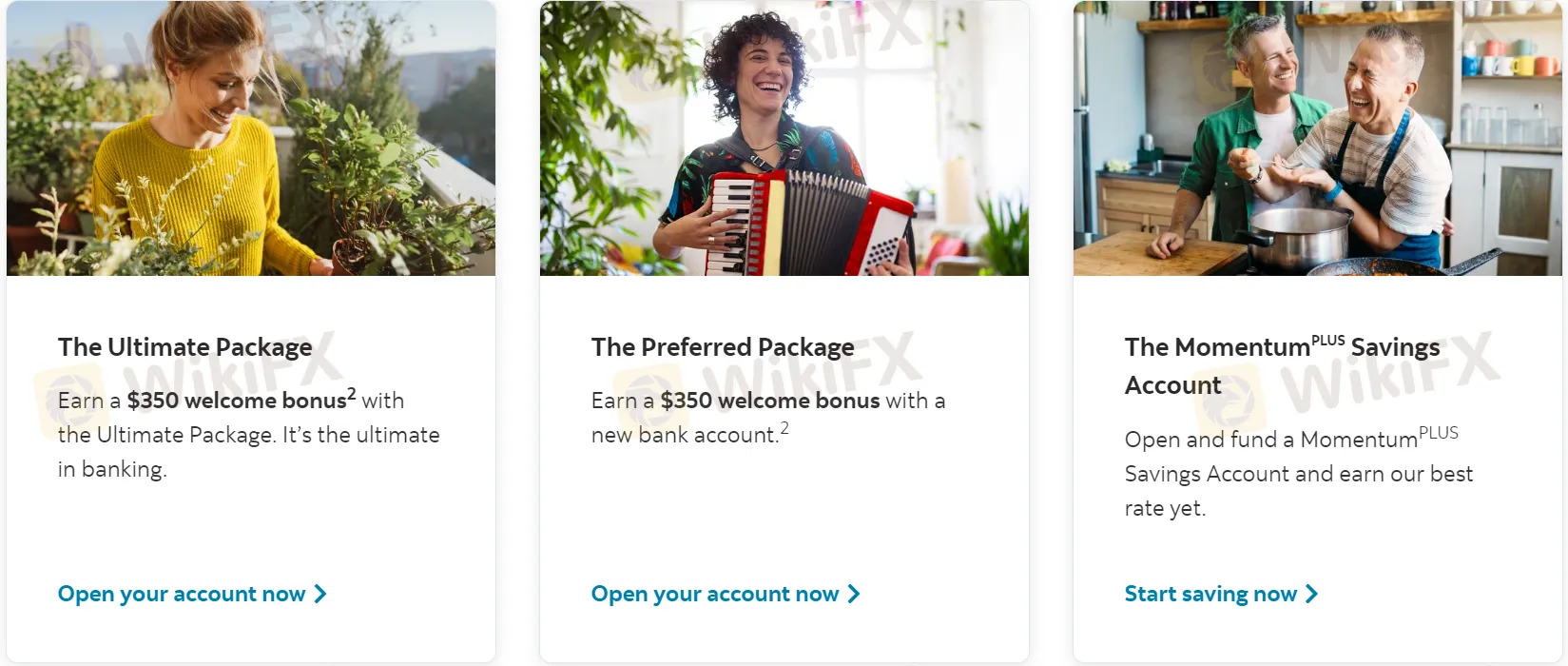Click 'It's the ultimate in banking' description text

pos(361,436)
